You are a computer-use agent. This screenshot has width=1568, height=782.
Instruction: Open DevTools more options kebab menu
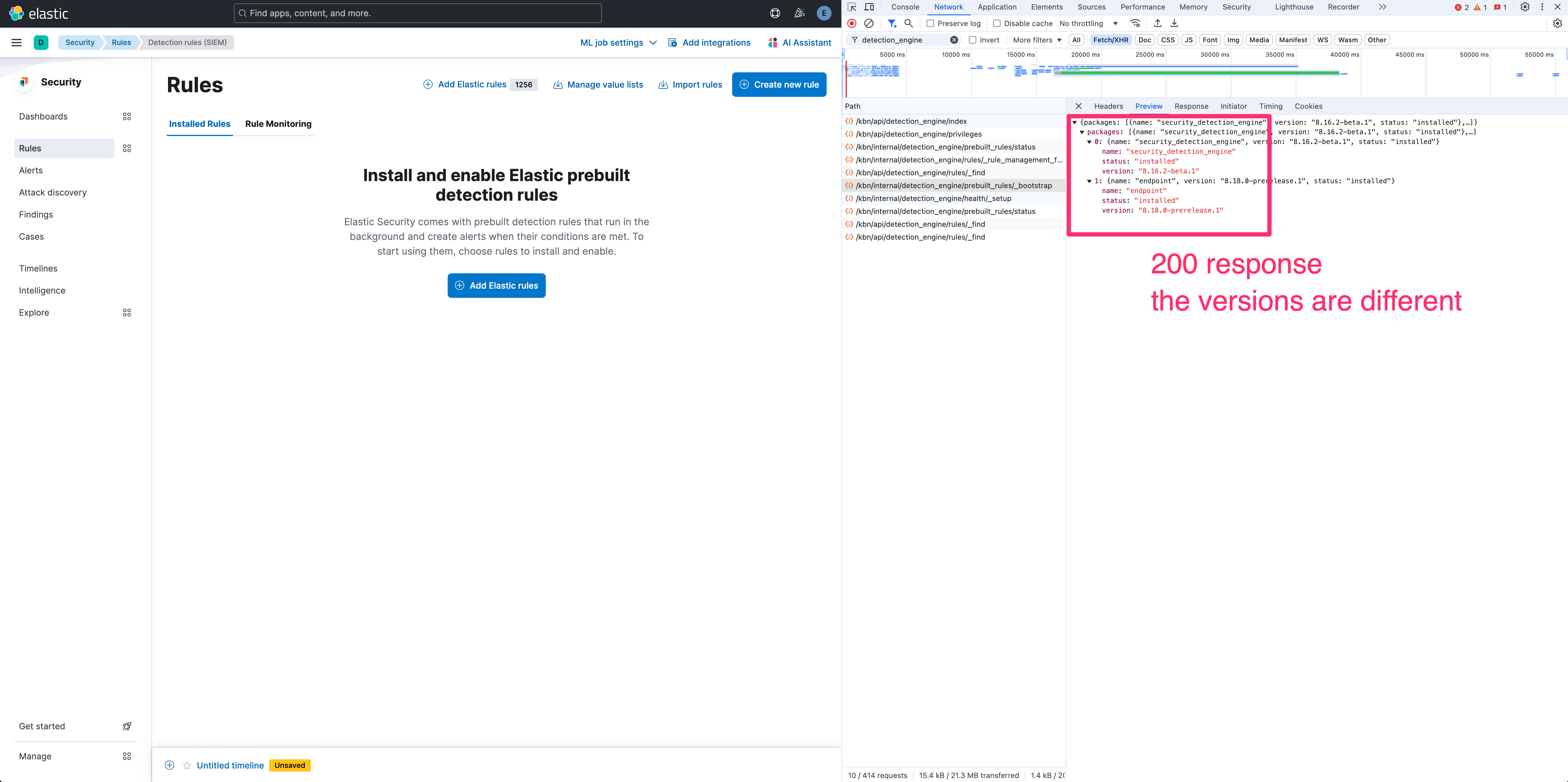1542,7
